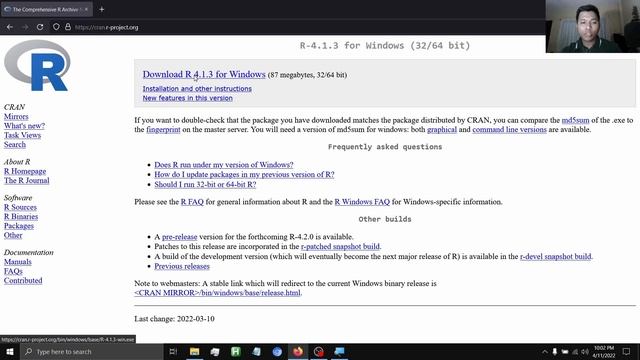This screenshot has width=640, height=360.
Task: Close the Comprehensive R Archive tab
Action: (x=86, y=9)
